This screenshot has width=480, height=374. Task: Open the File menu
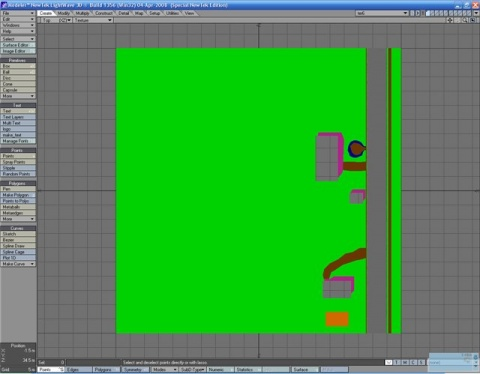pos(18,13)
